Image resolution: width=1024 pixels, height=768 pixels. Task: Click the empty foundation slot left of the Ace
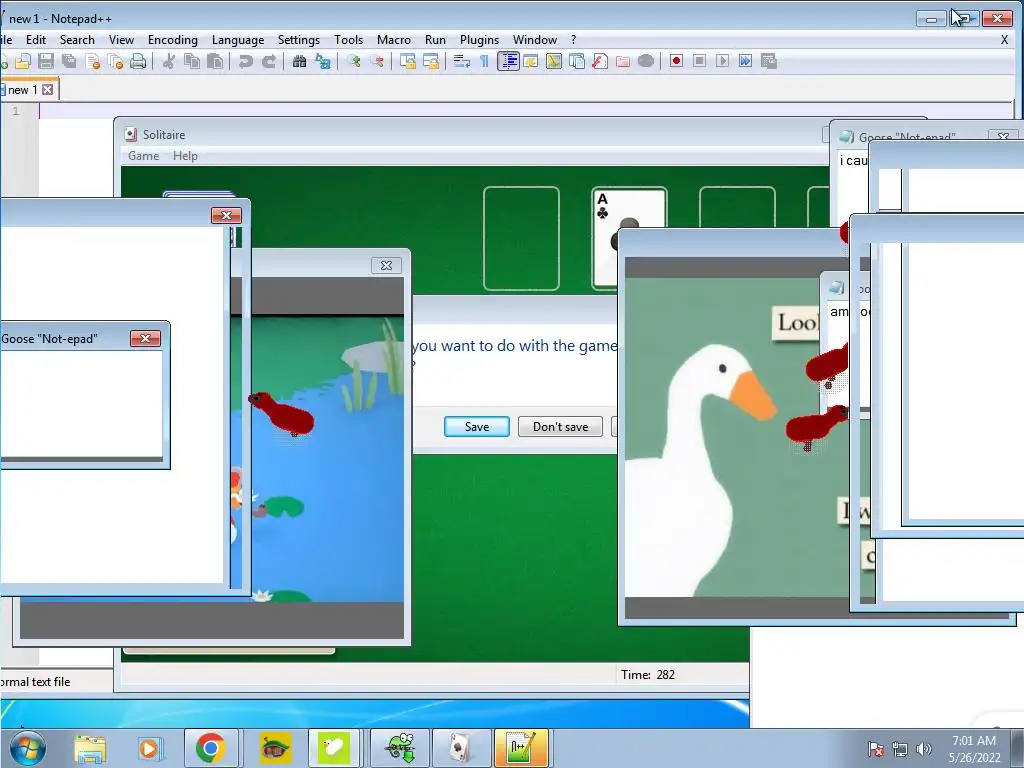521,238
